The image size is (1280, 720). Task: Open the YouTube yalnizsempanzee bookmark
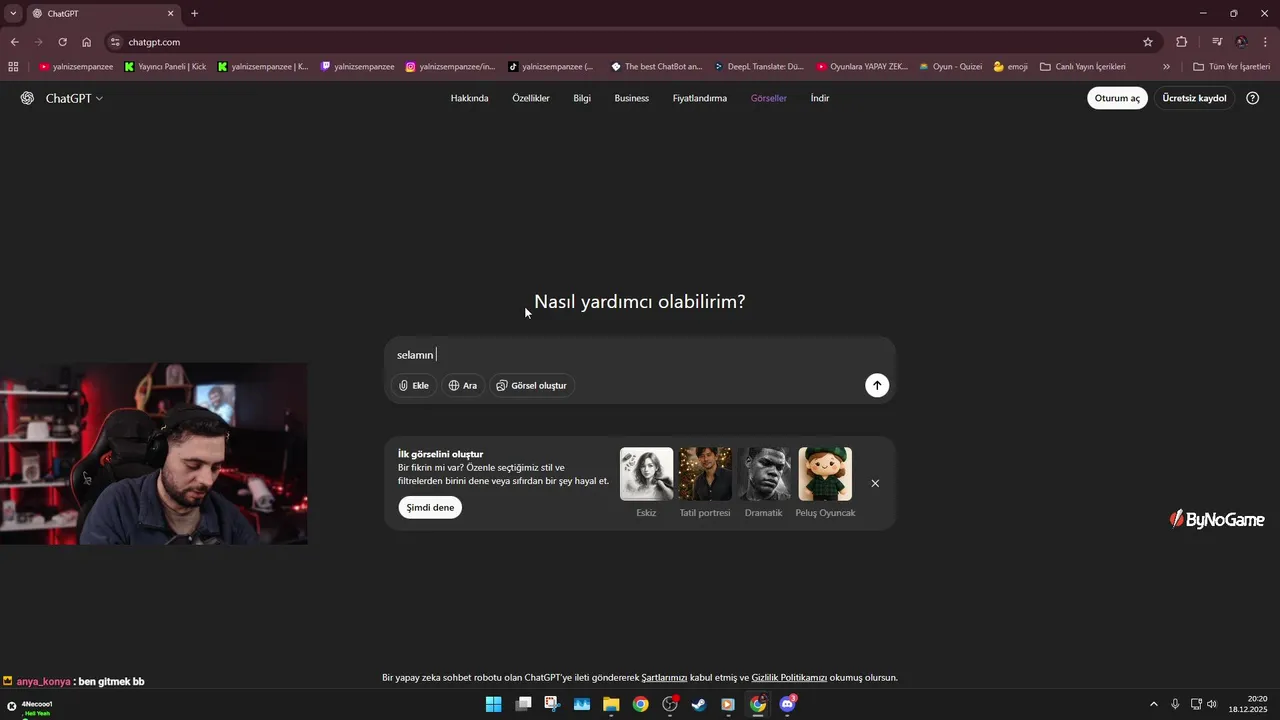(76, 67)
